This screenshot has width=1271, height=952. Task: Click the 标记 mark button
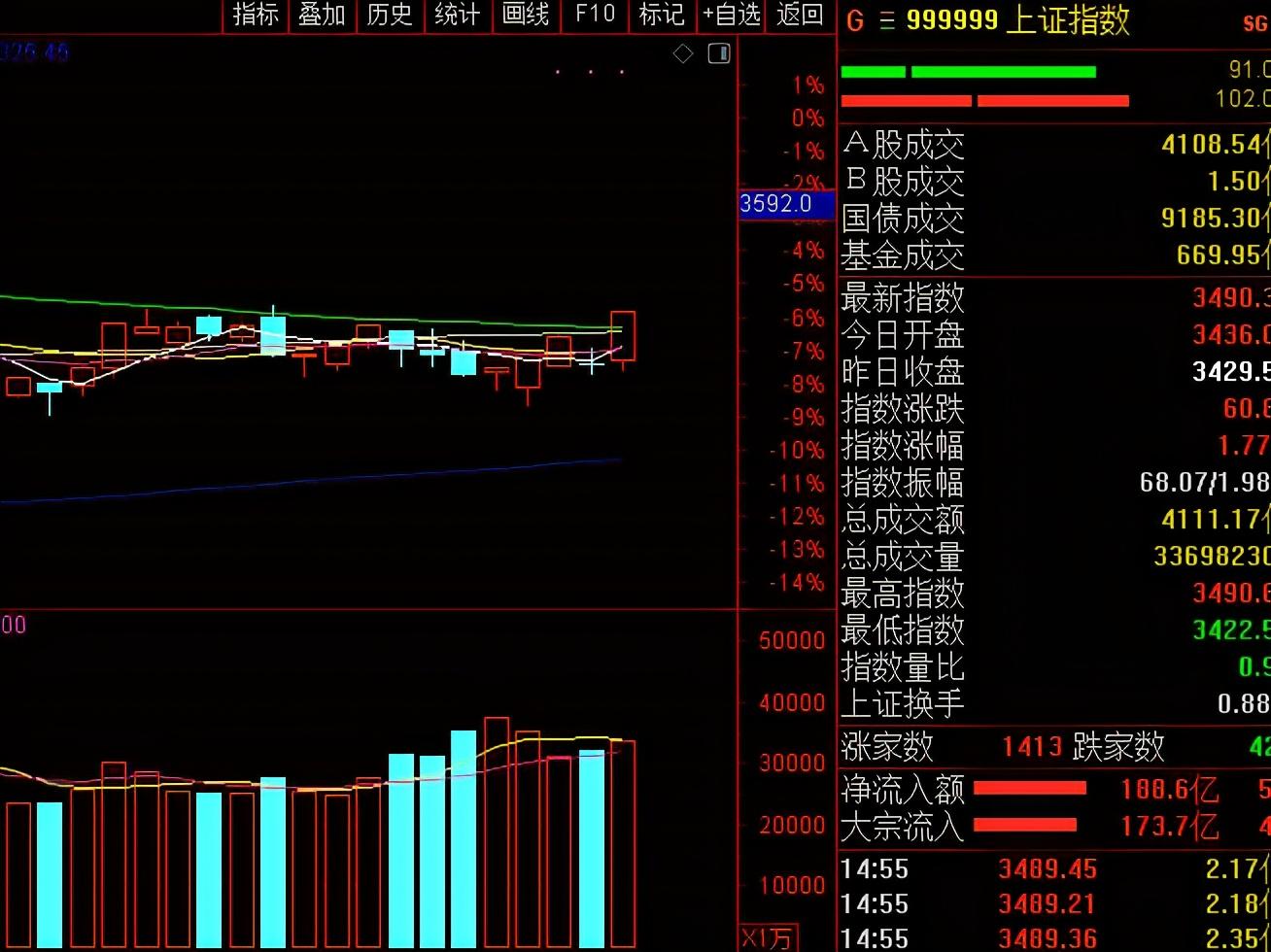[663, 15]
